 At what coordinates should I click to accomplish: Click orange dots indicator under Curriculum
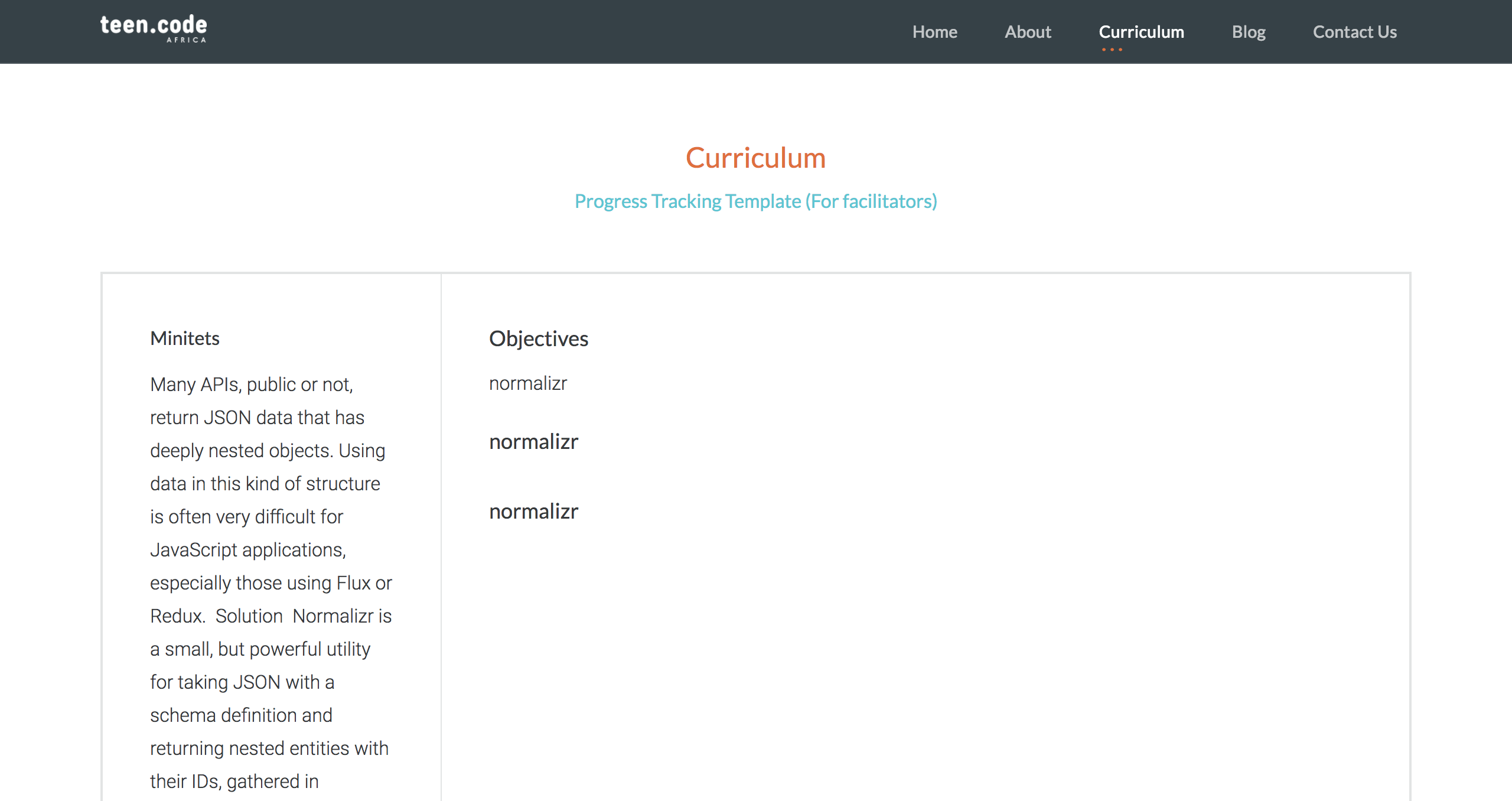(x=1112, y=50)
